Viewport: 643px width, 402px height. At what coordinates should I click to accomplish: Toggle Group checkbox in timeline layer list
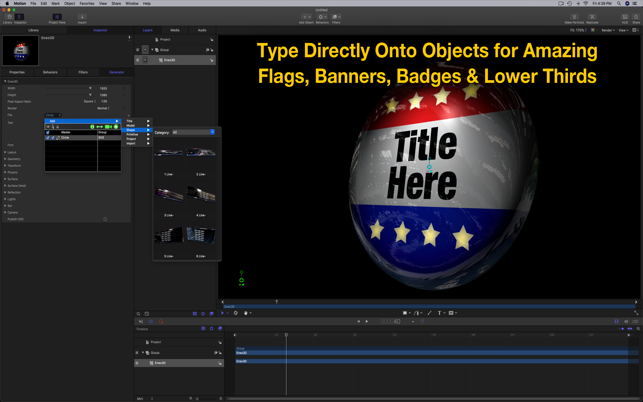point(138,353)
